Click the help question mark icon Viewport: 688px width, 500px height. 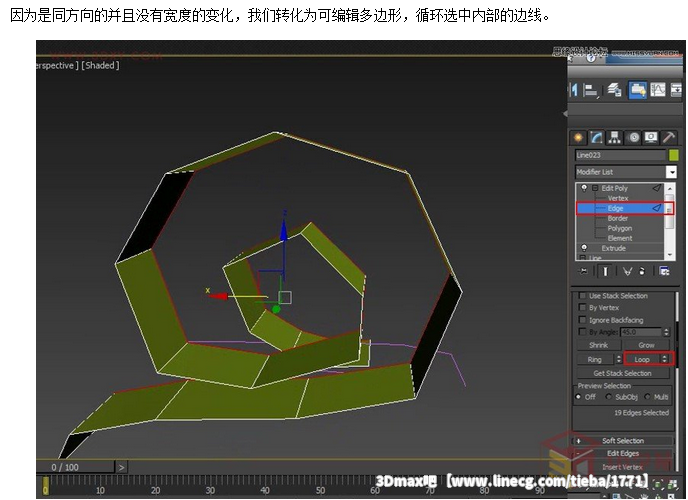click(x=591, y=58)
